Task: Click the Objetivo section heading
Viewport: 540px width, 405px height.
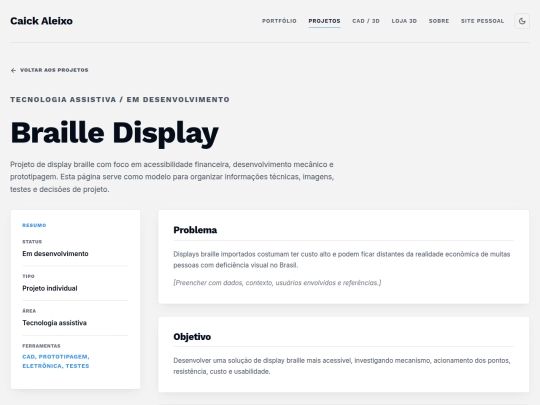Action: (x=192, y=337)
